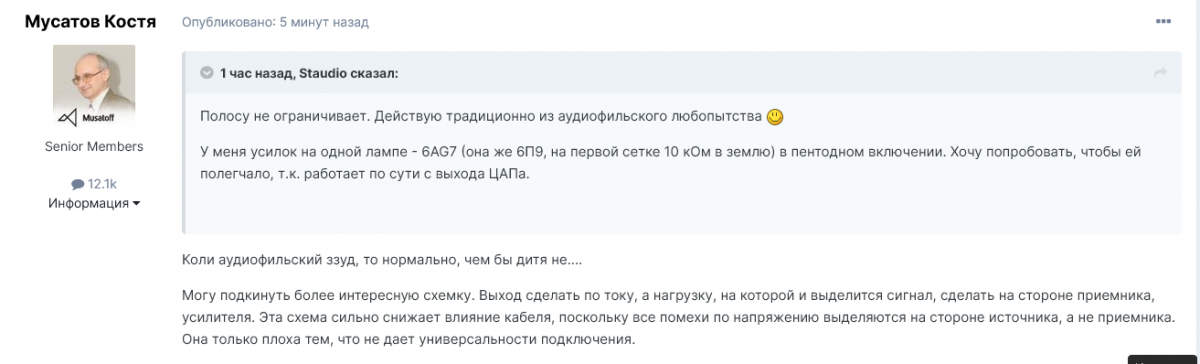Expand the Информация dropdown
1200x364 pixels.
pyautogui.click(x=94, y=203)
